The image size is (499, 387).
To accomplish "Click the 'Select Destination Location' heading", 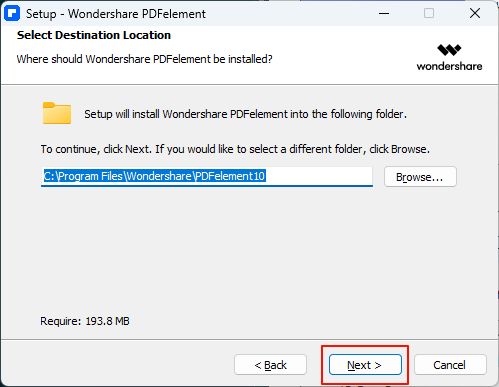I will pos(94,35).
